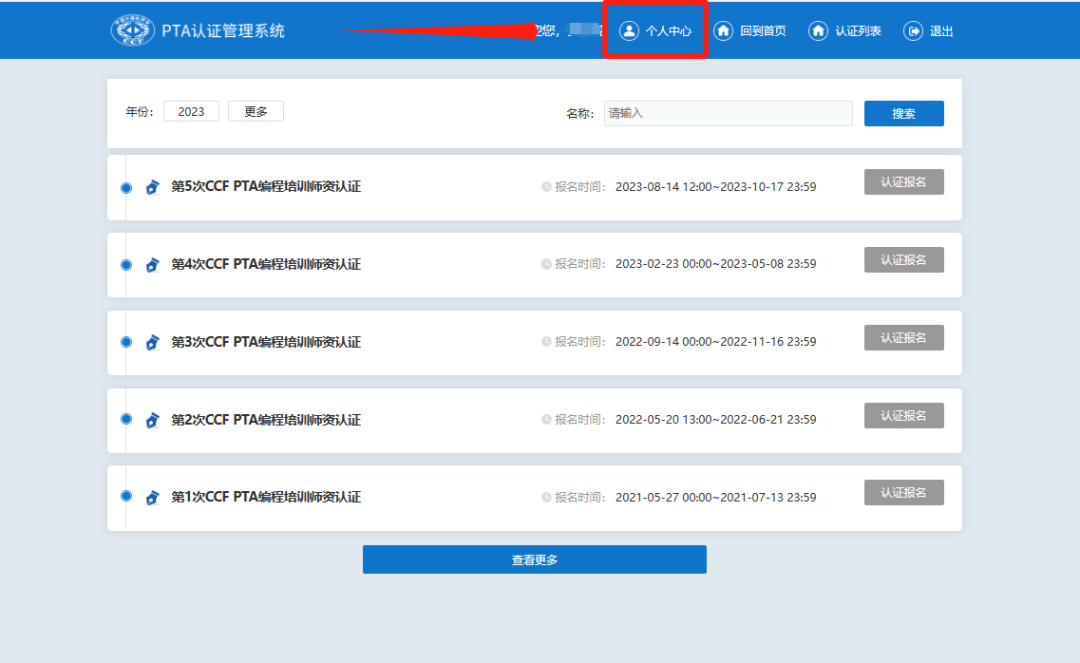
Task: Select the radio bullet beside 第5次CCF认证
Action: (124, 186)
